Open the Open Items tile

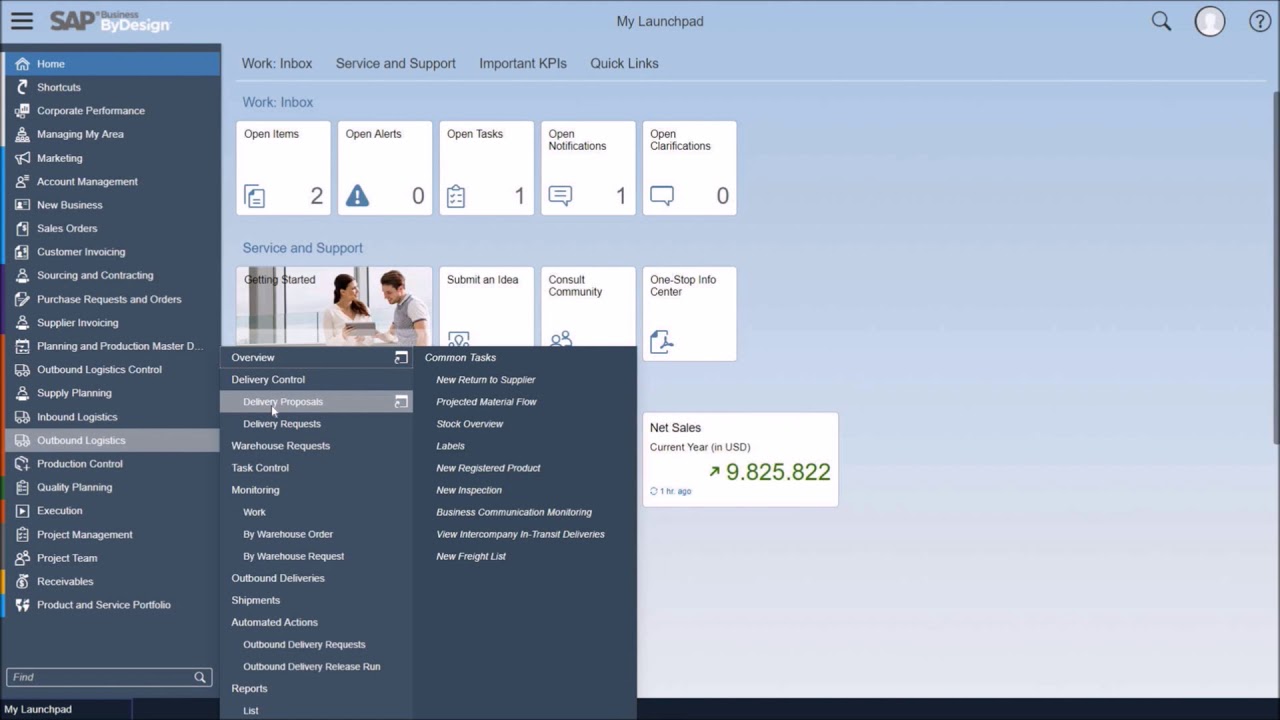coord(283,168)
